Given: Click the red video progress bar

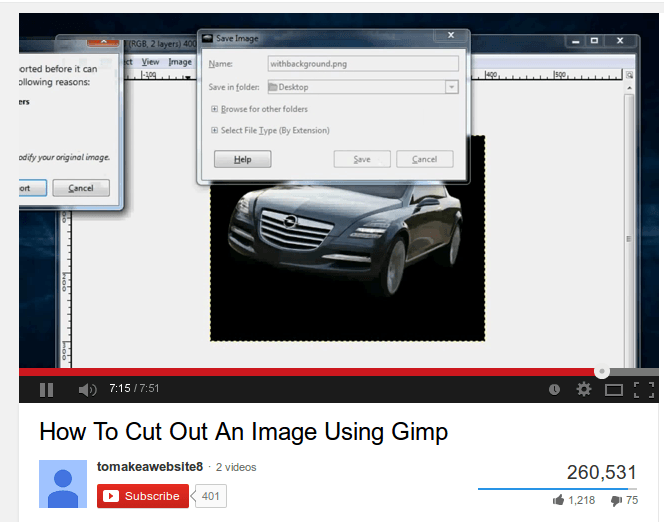Looking at the screenshot, I should (x=300, y=371).
